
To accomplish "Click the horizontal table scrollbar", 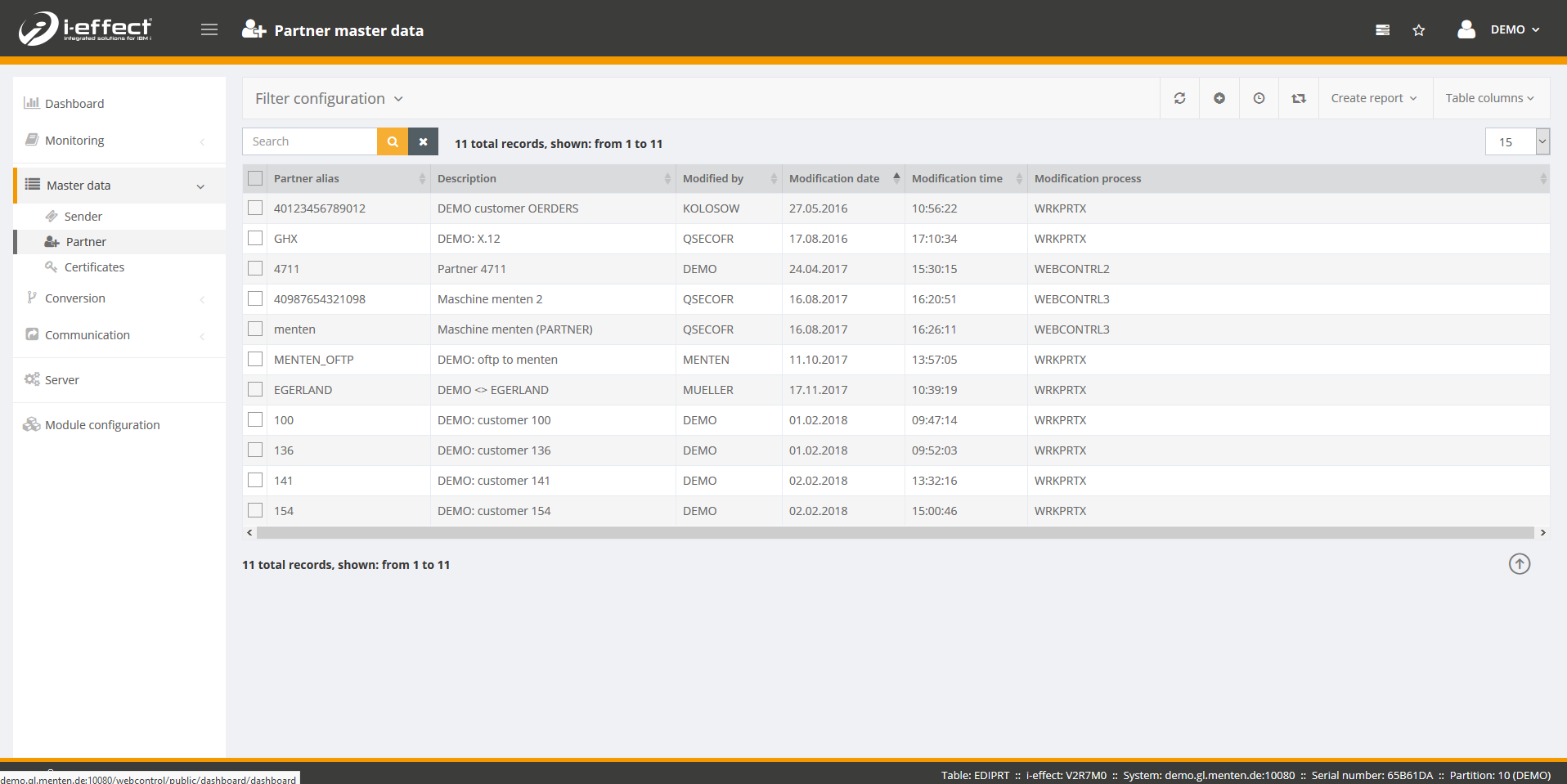I will pyautogui.click(x=895, y=532).
